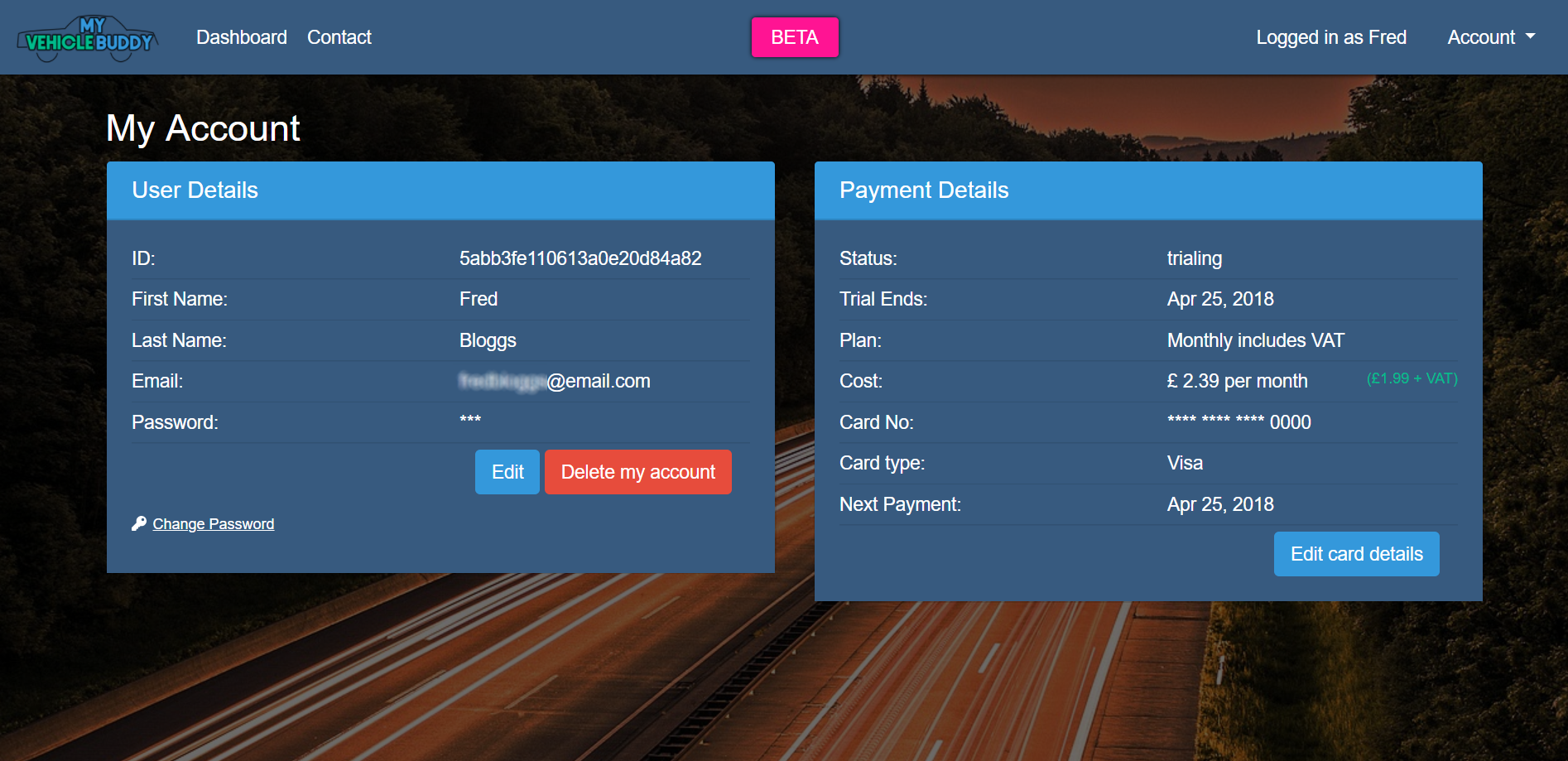Click the 'Last Name:' field label
This screenshot has width=1568, height=761.
pos(179,340)
